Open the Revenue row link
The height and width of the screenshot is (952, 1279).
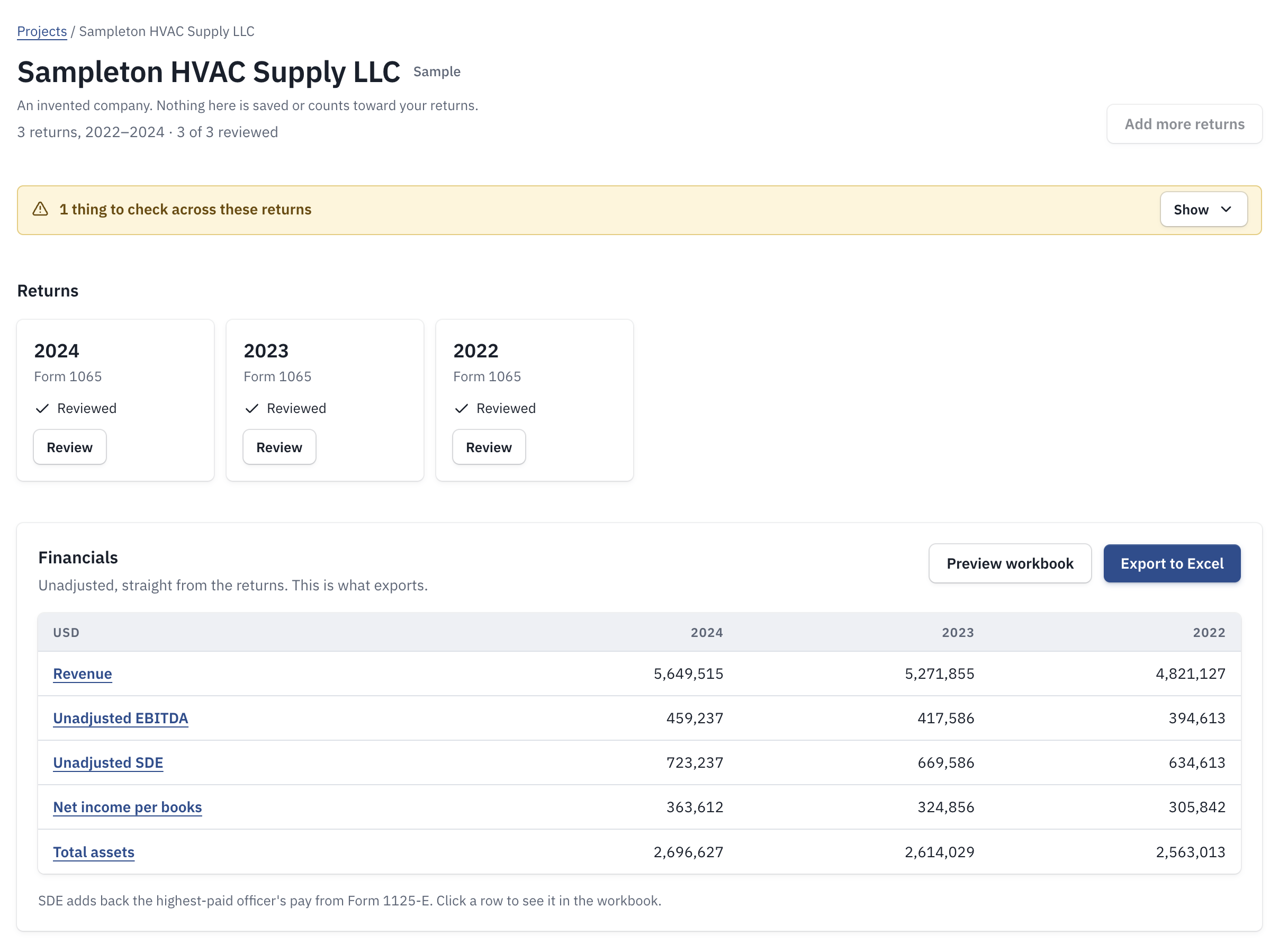coord(83,673)
